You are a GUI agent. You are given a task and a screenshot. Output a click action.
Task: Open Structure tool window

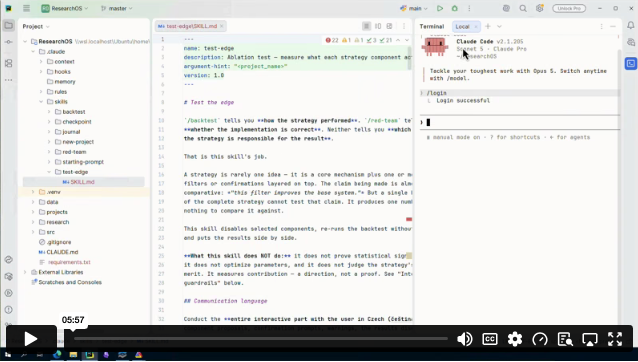pos(9,63)
